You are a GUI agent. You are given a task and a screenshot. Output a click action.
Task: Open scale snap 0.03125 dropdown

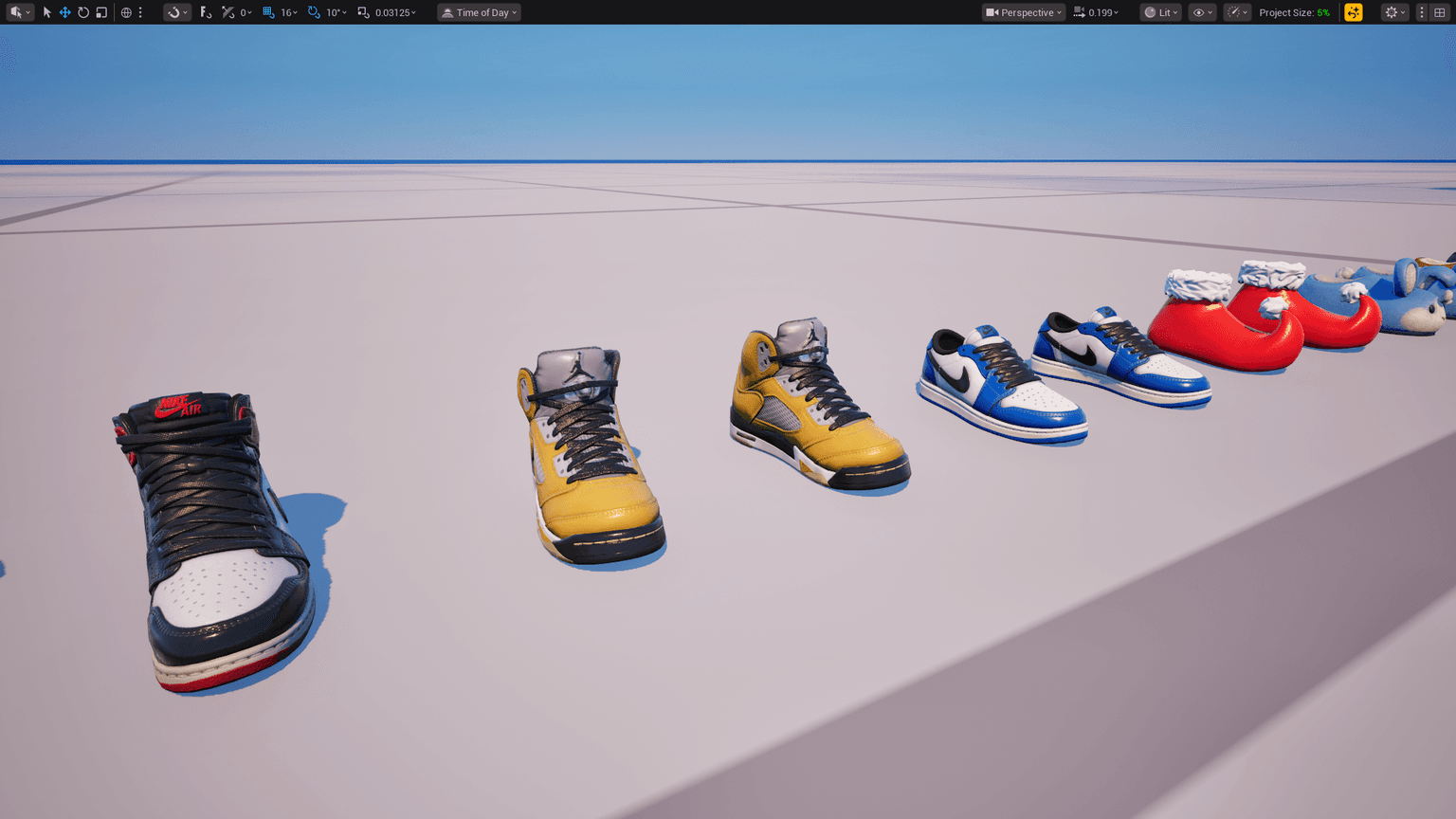point(395,12)
